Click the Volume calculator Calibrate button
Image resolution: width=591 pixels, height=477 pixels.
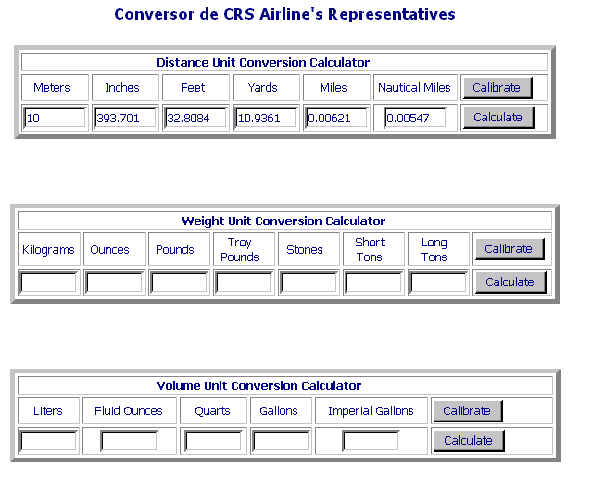point(468,411)
